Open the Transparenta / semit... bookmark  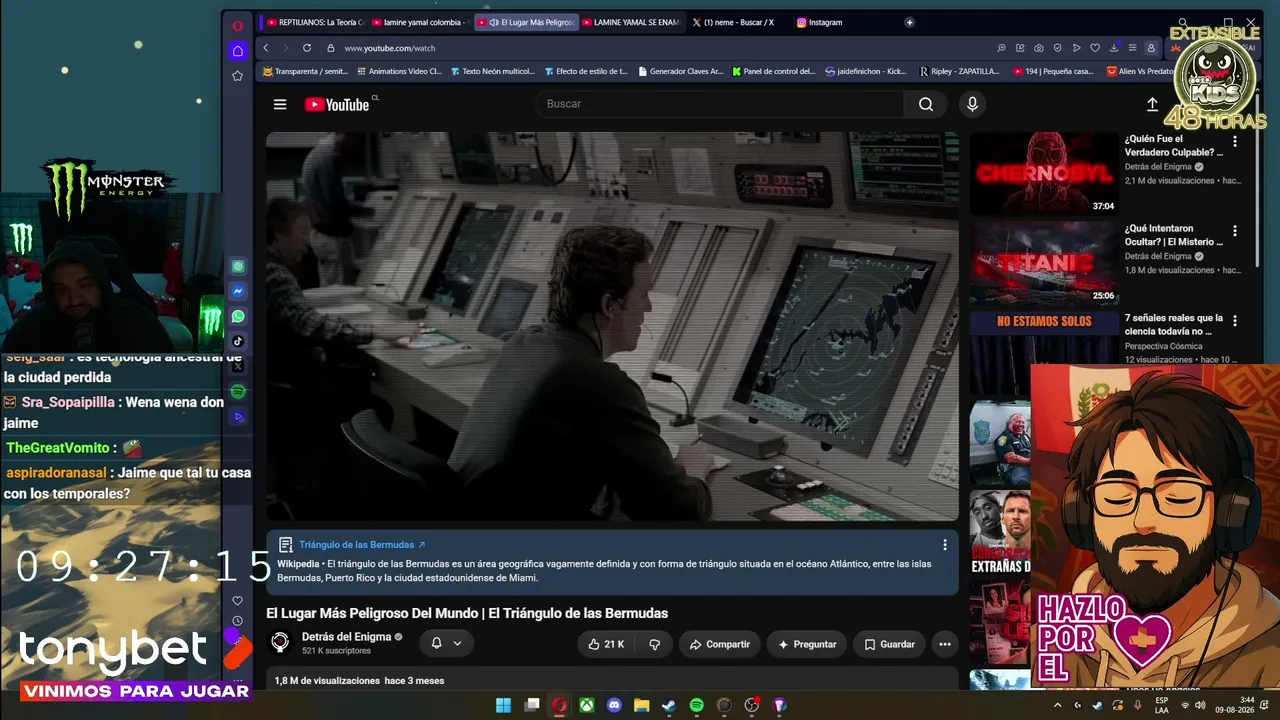(305, 71)
